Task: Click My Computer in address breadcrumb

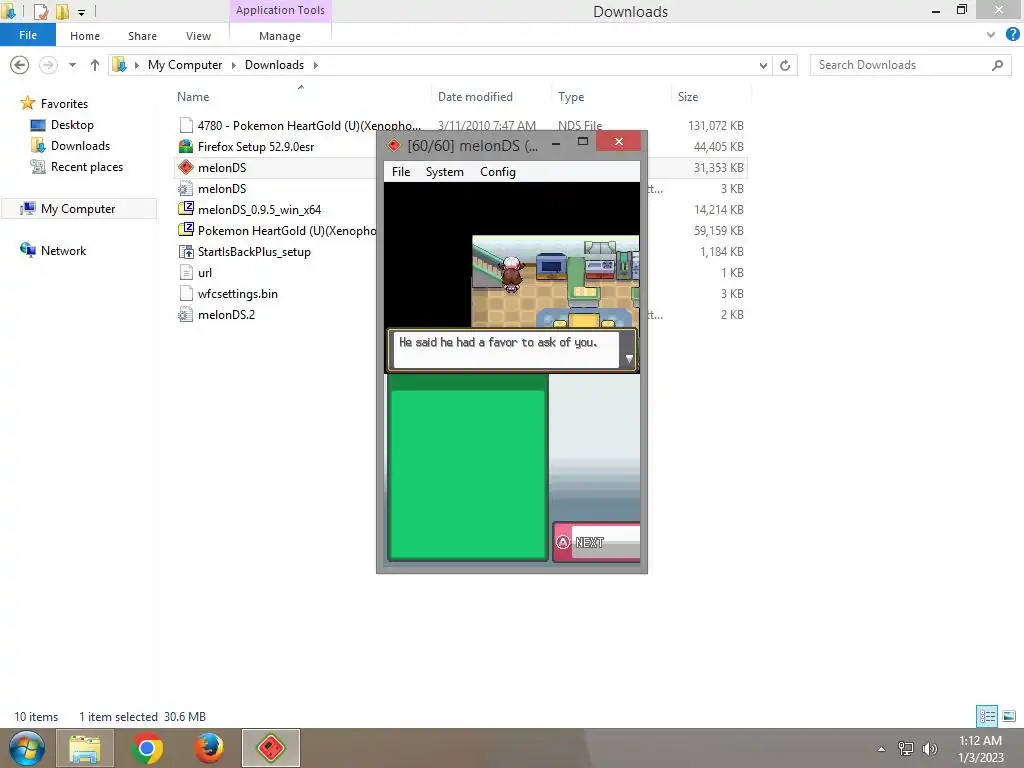Action: (185, 65)
